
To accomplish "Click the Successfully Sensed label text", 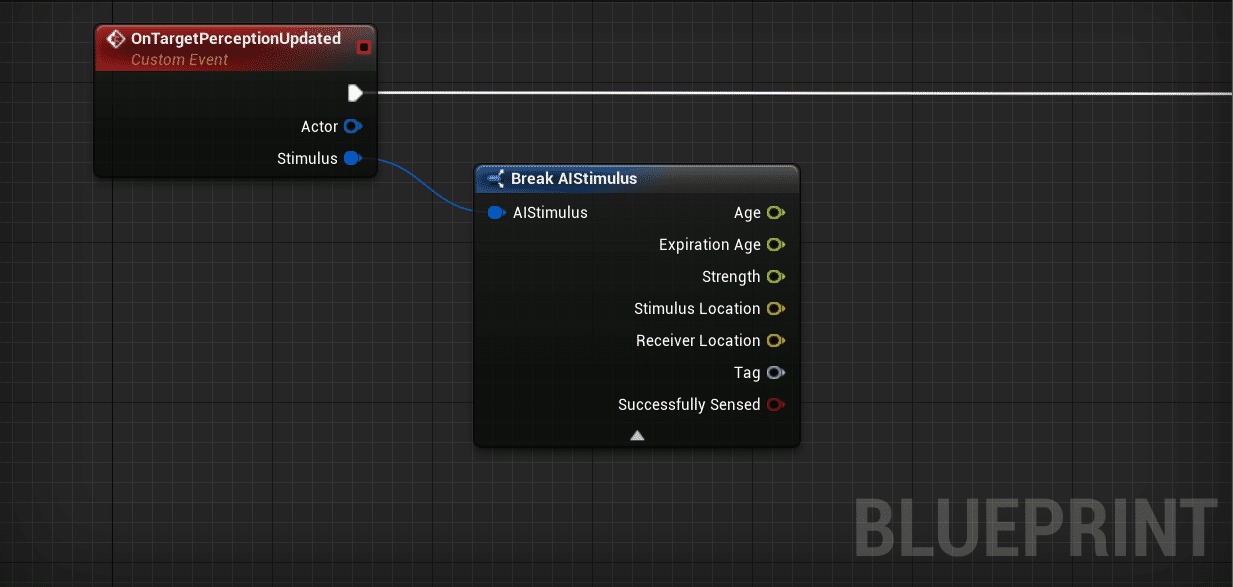I will point(689,405).
